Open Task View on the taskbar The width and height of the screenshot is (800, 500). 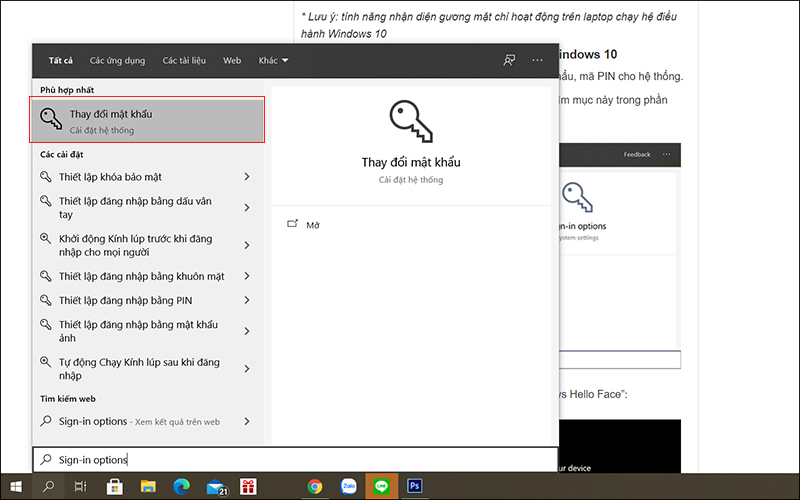(81, 486)
